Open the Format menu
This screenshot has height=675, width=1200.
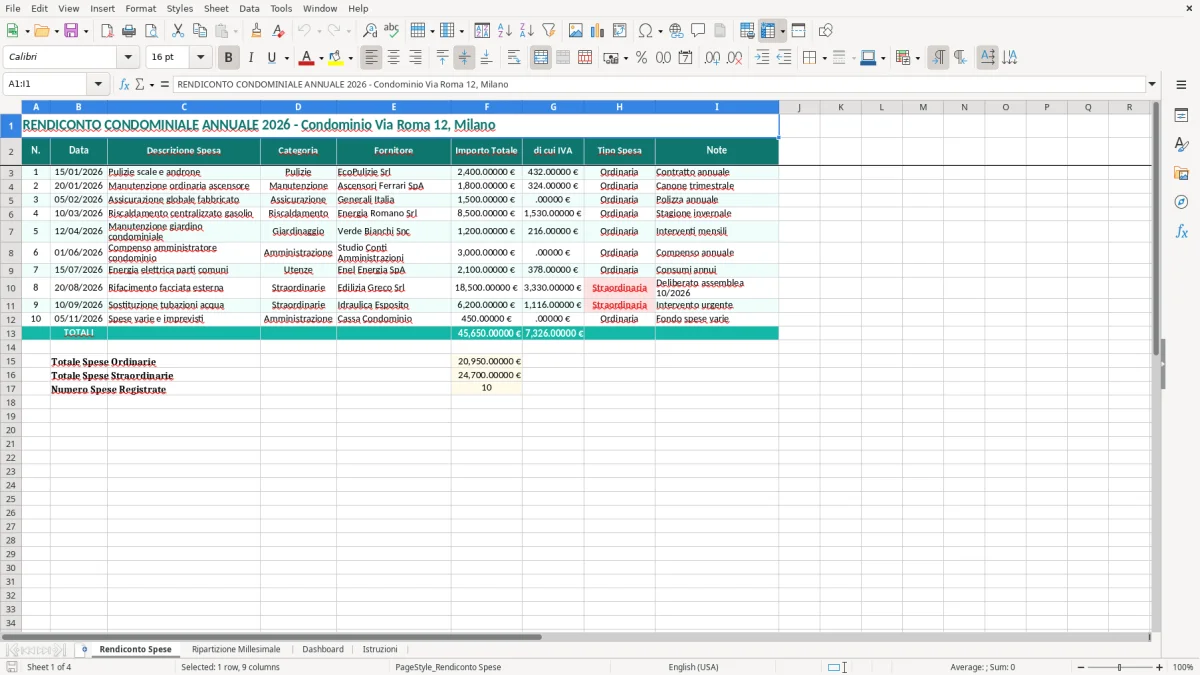point(140,8)
